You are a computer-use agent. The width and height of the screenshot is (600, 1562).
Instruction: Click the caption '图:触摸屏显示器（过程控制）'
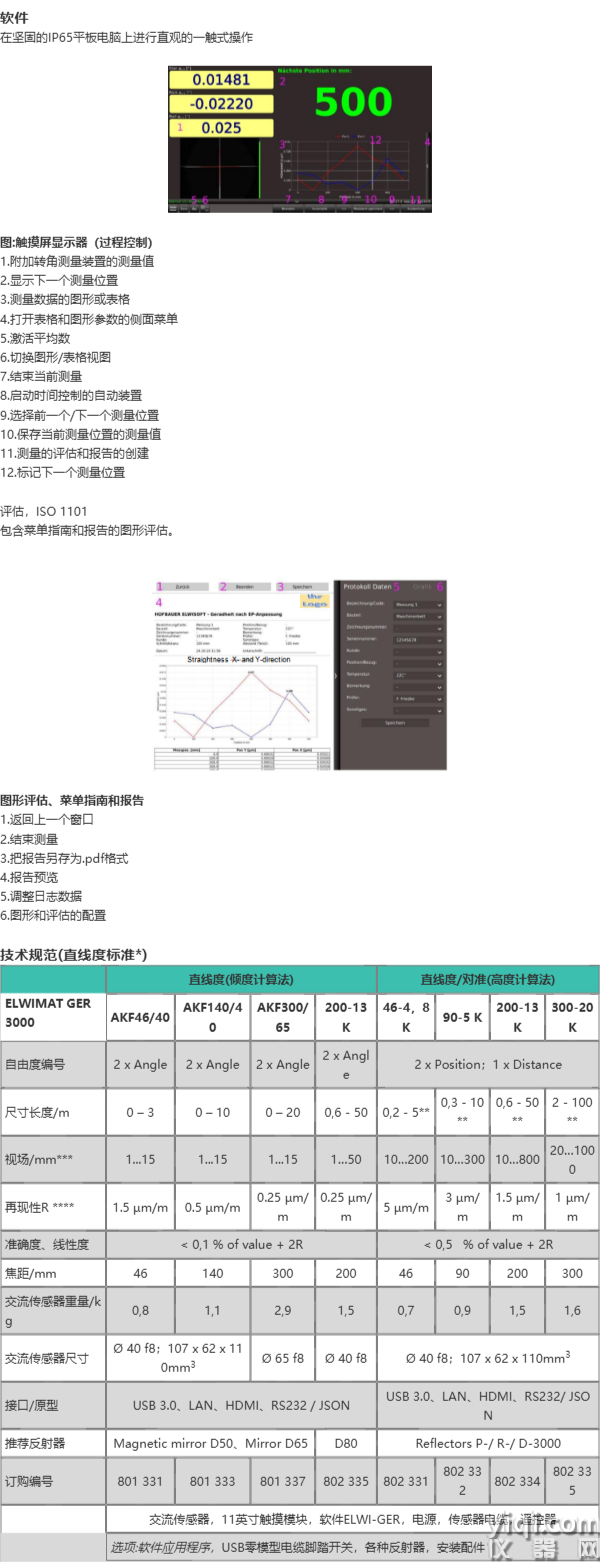[76, 242]
